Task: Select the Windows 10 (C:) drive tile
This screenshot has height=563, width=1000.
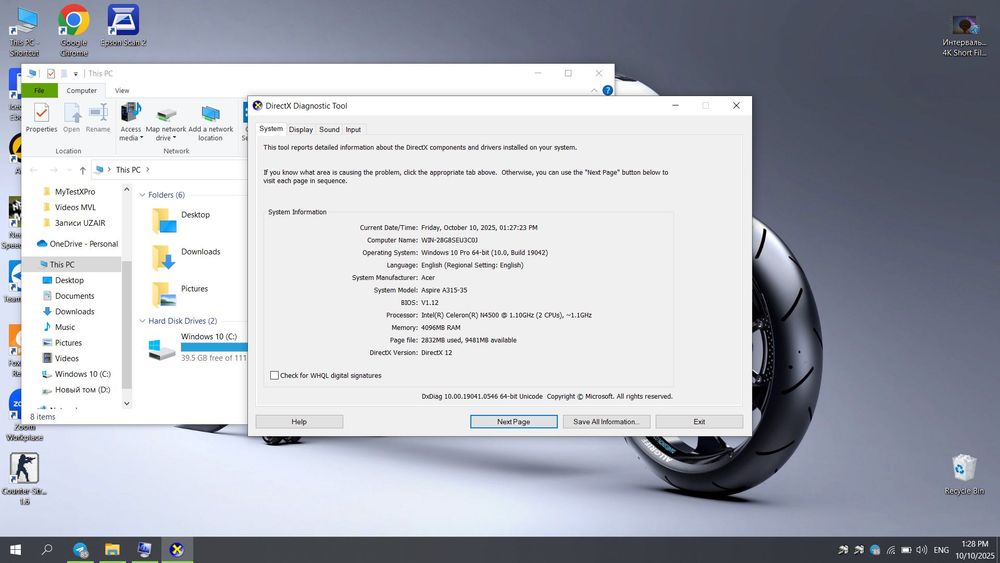Action: point(198,348)
